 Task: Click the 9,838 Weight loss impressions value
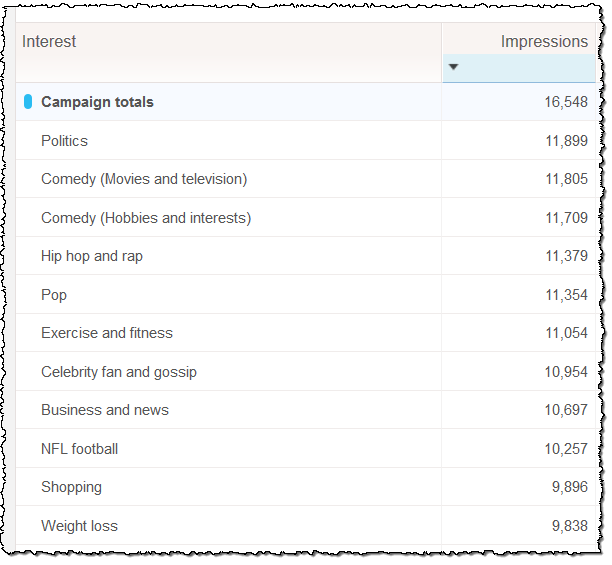point(569,526)
